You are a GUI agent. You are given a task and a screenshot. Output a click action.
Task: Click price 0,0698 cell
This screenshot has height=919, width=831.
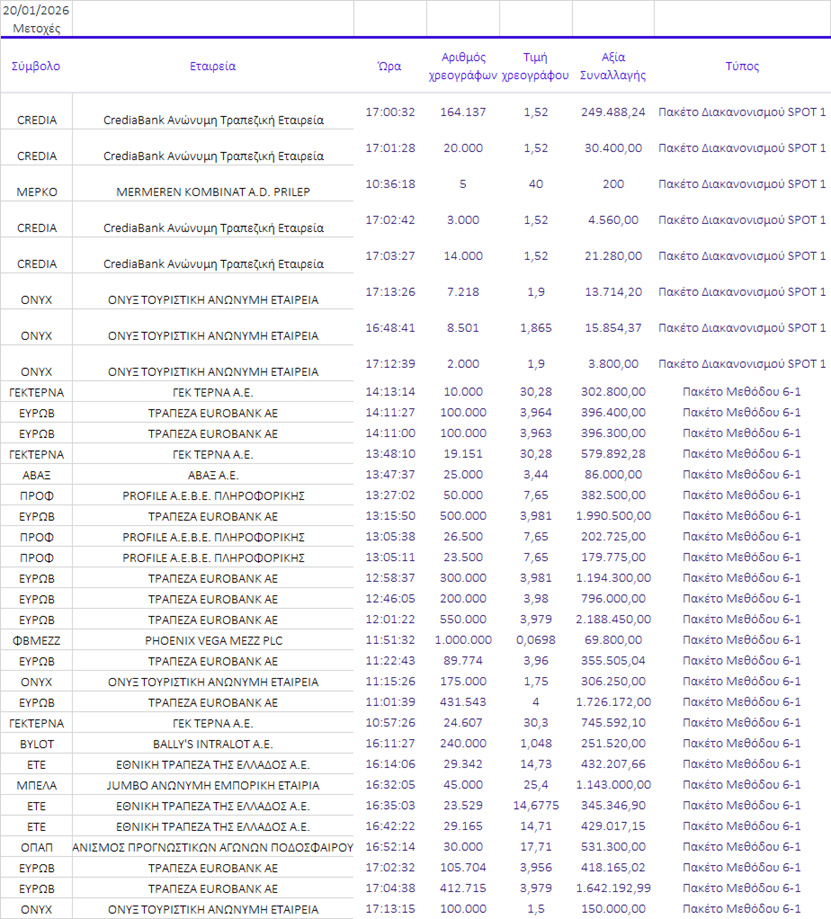click(536, 640)
